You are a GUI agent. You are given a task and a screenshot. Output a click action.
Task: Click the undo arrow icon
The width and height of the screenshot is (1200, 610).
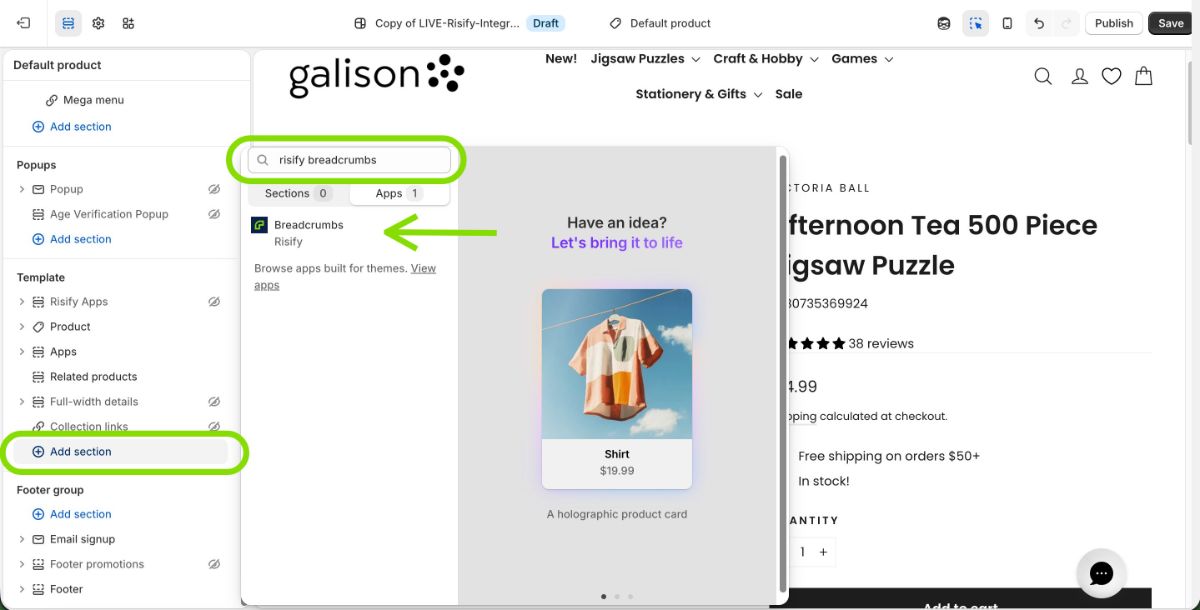click(x=1039, y=23)
